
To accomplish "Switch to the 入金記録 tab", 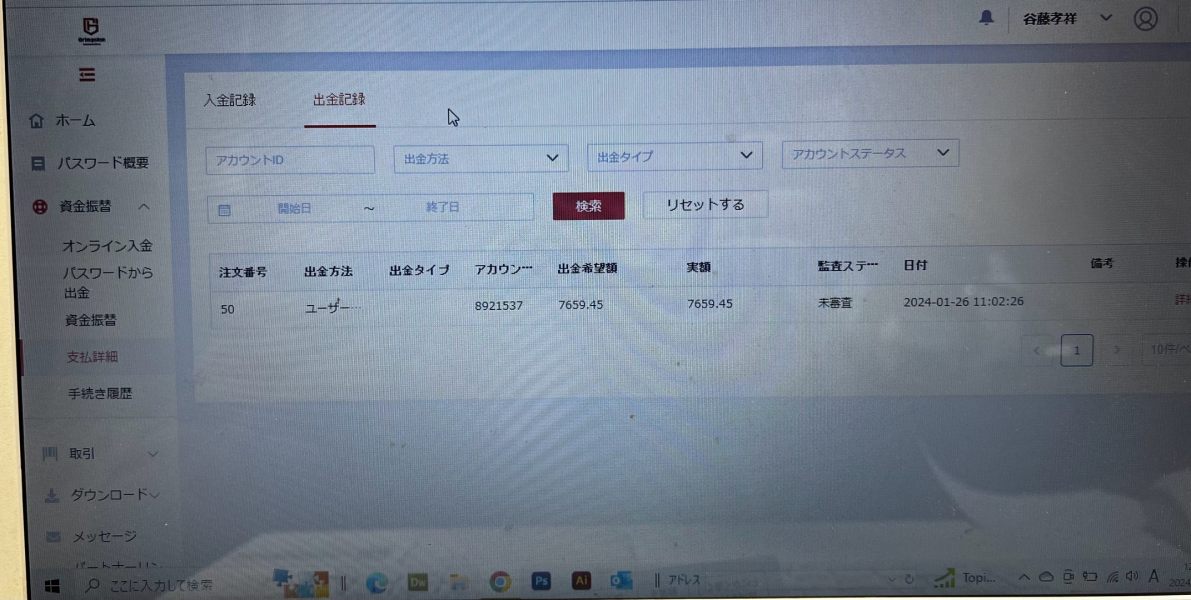I will click(x=229, y=100).
